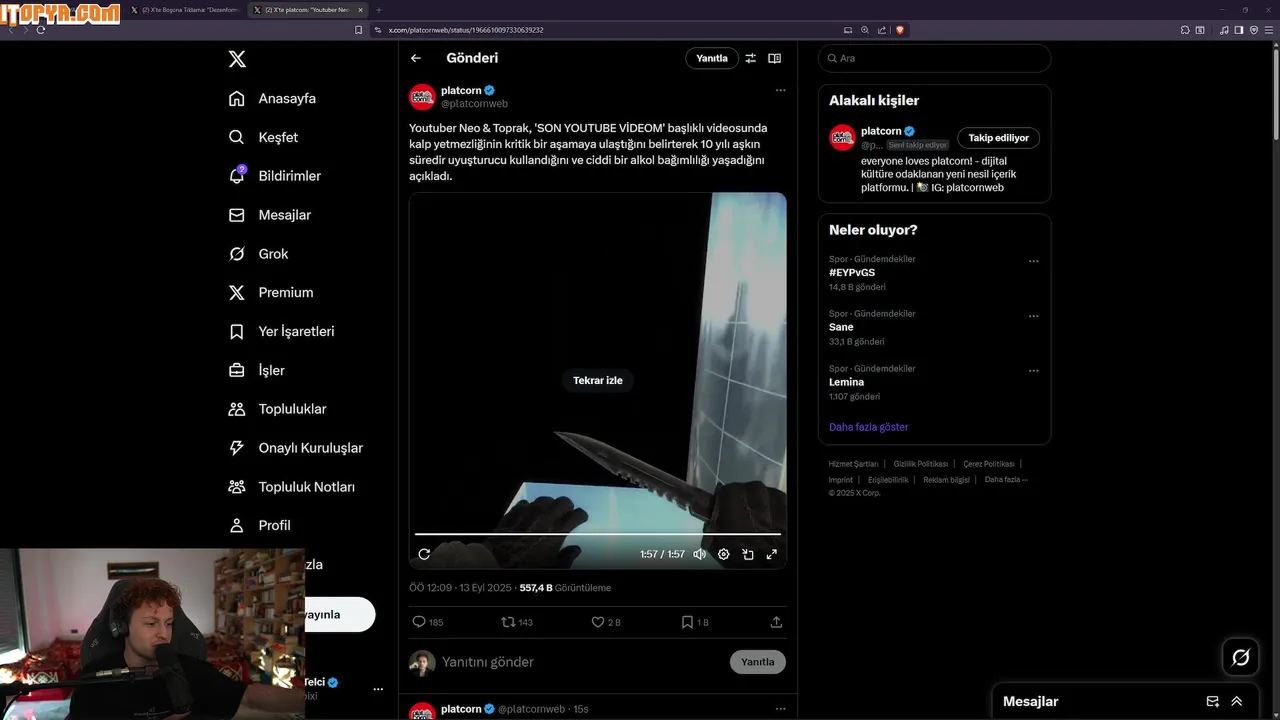1280x720 pixels.
Task: Open Profil page
Action: 259,525
